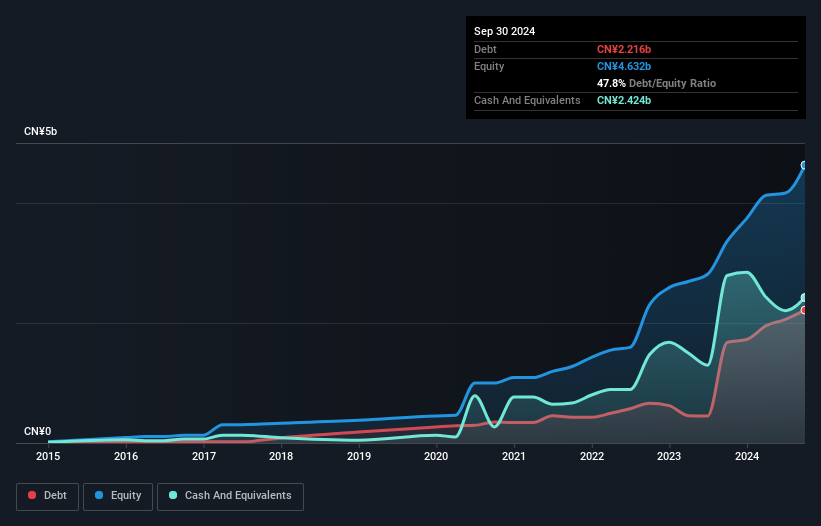
Task: Click the CN¥2.216b debt value
Action: click(x=624, y=49)
